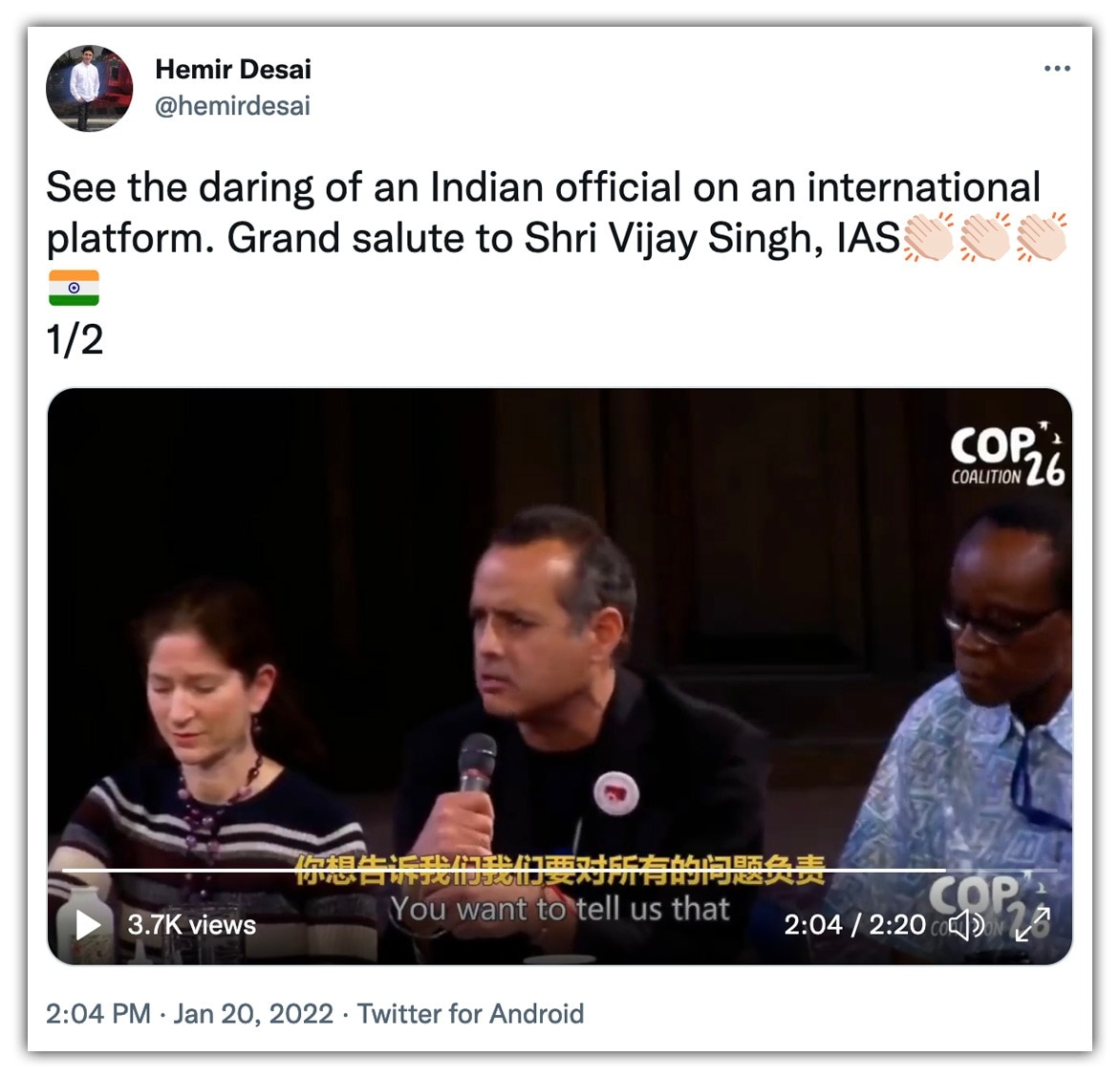The height and width of the screenshot is (1078, 1120).
Task: Play the tweet video
Action: click(x=89, y=925)
